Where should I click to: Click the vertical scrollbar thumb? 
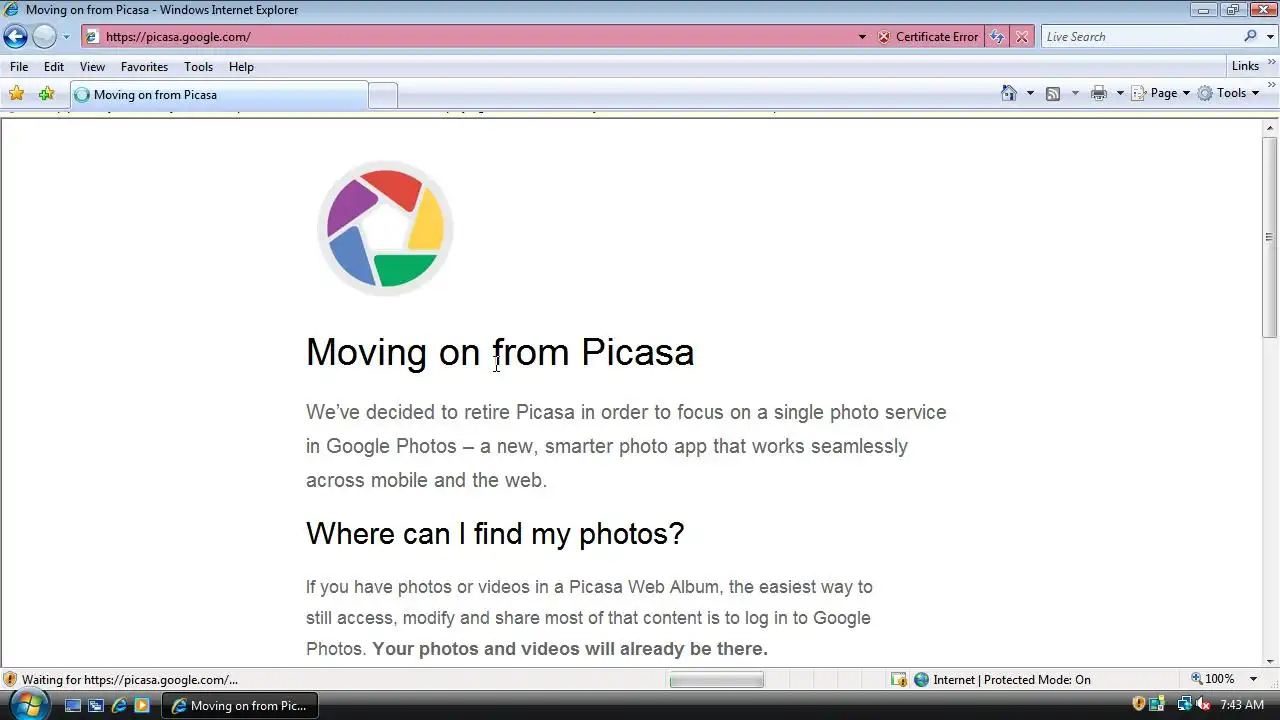pyautogui.click(x=1270, y=237)
